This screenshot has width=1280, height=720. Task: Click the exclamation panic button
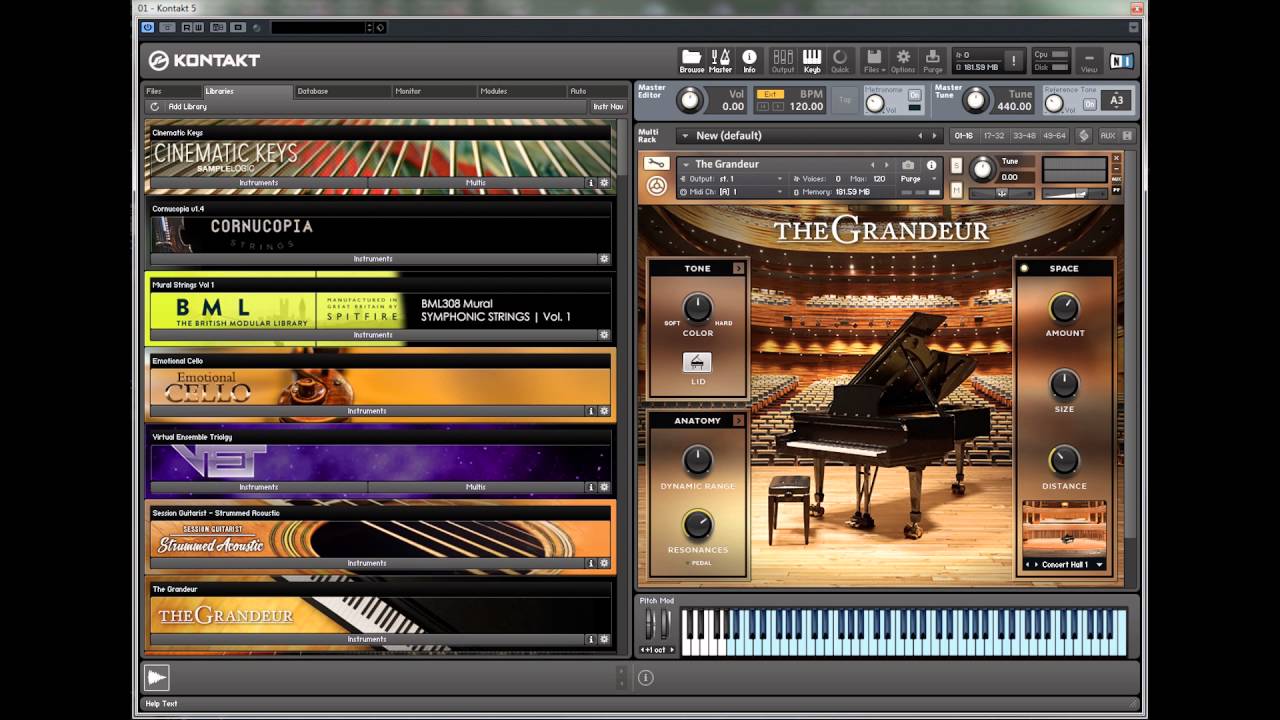(1013, 60)
